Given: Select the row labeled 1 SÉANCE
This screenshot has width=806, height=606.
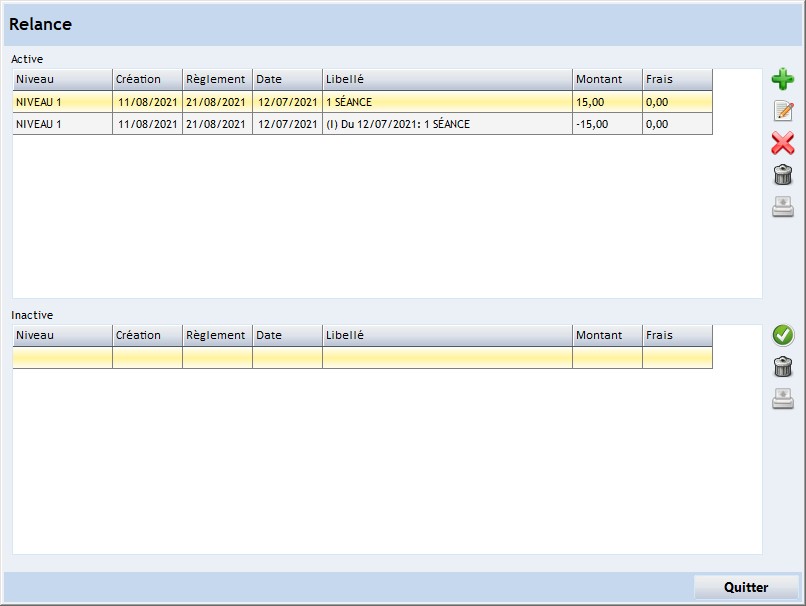Looking at the screenshot, I should [447, 102].
